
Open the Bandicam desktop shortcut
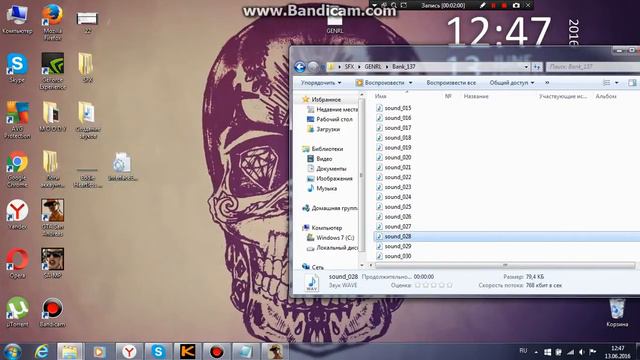(x=52, y=312)
